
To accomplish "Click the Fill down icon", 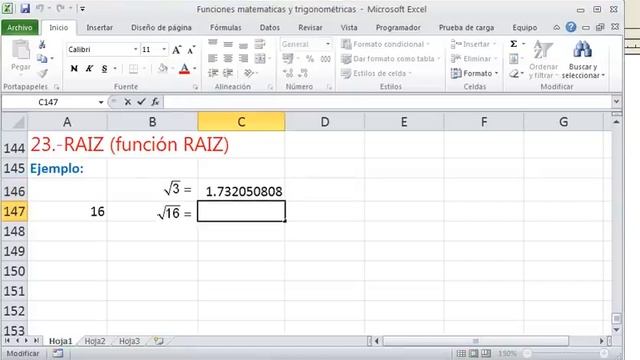I will (513, 59).
